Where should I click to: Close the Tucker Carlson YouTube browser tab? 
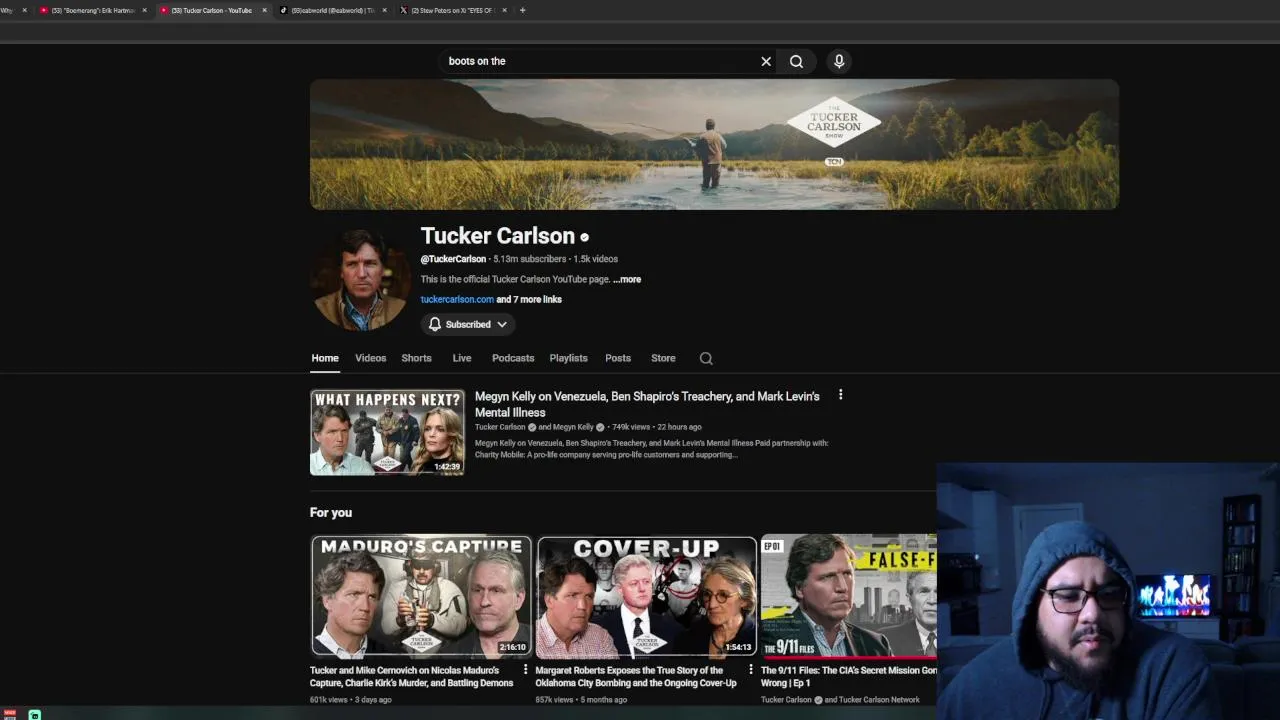point(264,10)
